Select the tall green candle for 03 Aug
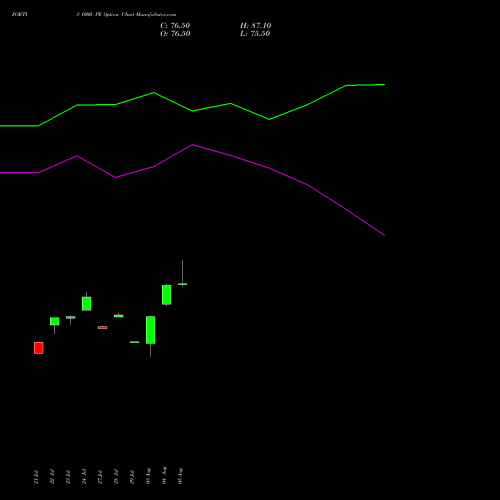The image size is (500, 500). 151,330
